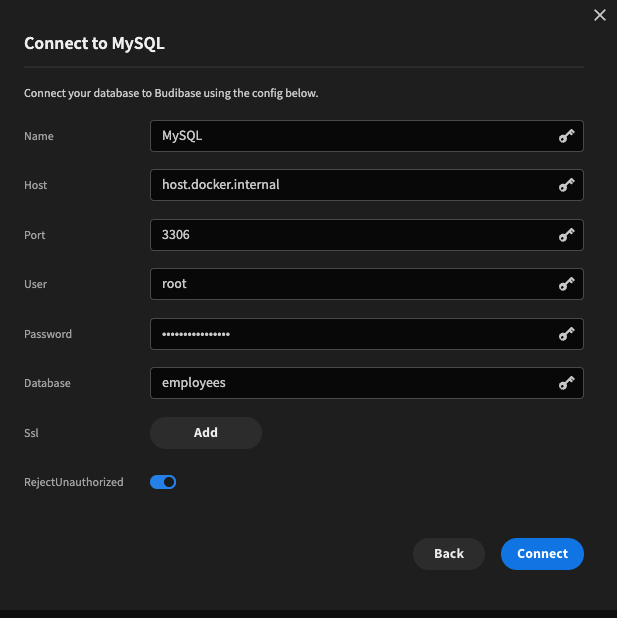Click the Connect button

(x=542, y=554)
